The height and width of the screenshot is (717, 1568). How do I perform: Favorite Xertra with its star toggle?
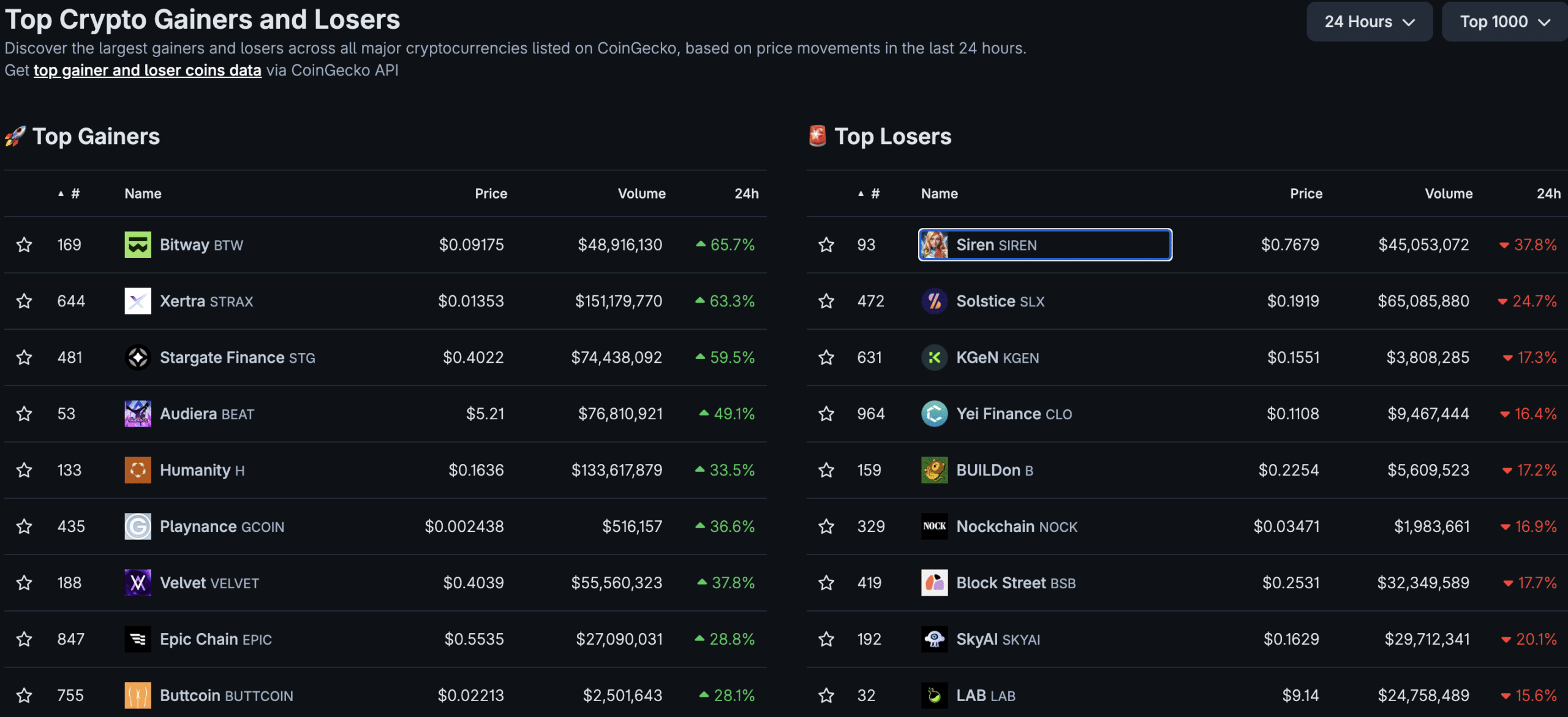(24, 302)
